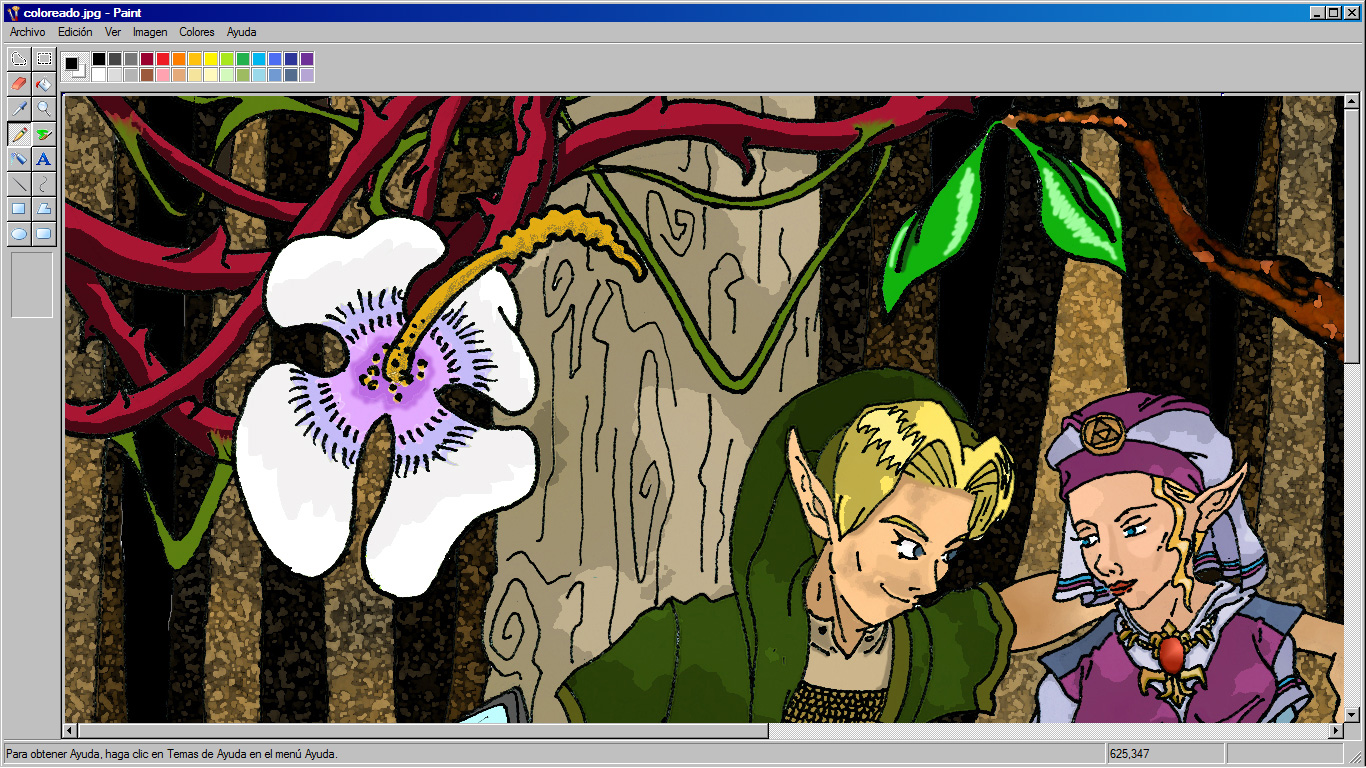Pick the dark gray swatch in top row

(x=115, y=59)
